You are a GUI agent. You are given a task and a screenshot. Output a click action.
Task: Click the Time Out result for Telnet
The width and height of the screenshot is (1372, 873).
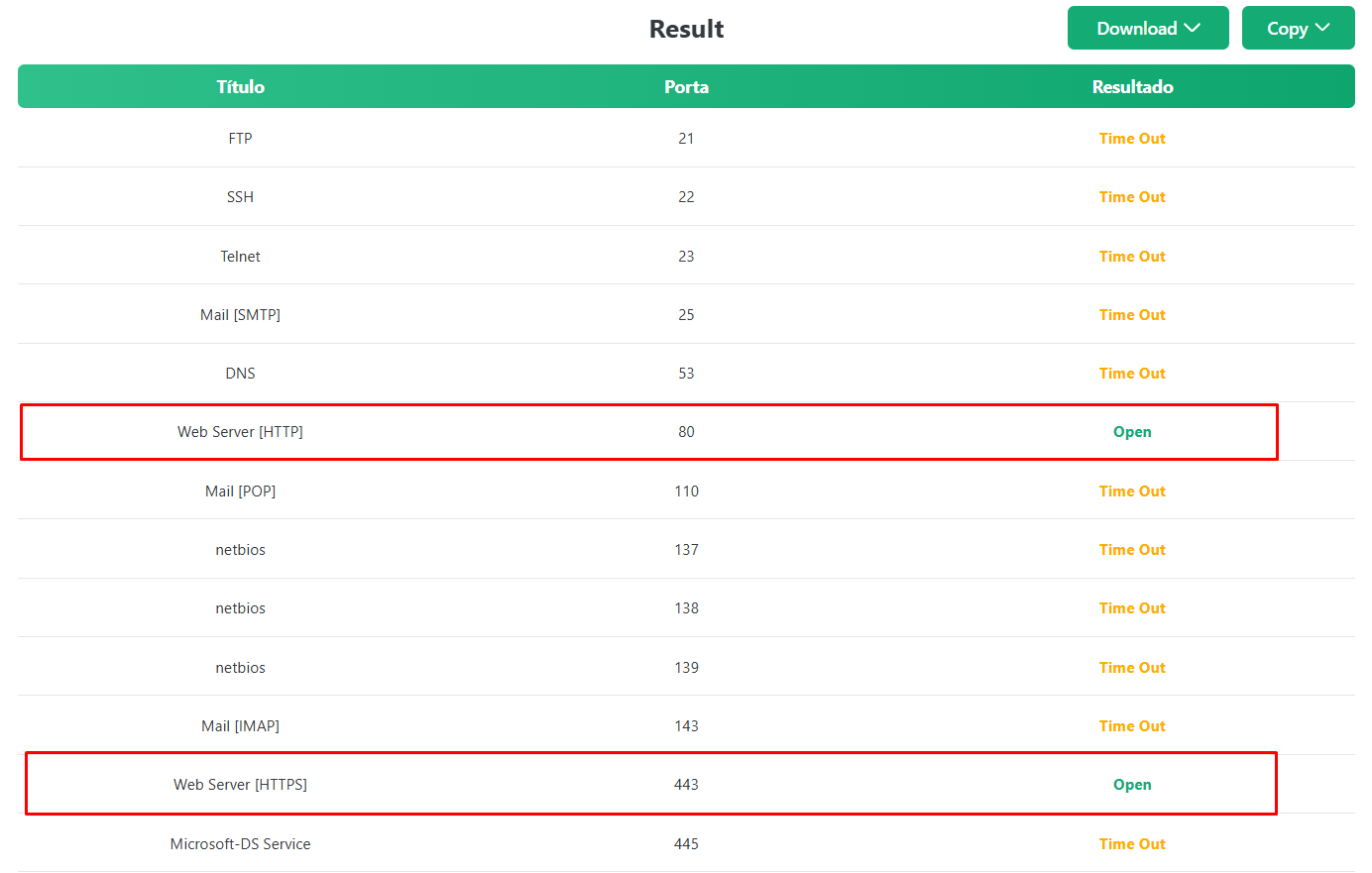[x=1132, y=257]
